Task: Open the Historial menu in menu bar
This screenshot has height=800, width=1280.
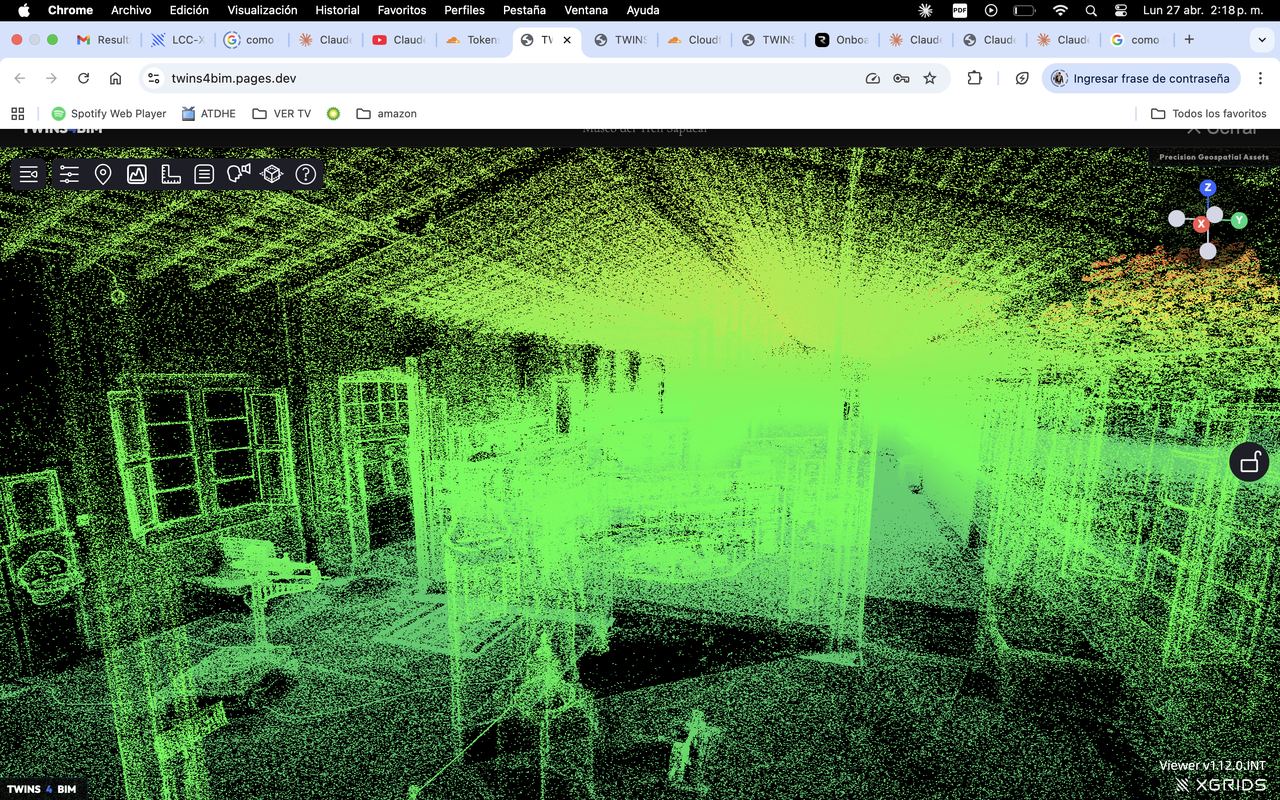Action: [337, 10]
